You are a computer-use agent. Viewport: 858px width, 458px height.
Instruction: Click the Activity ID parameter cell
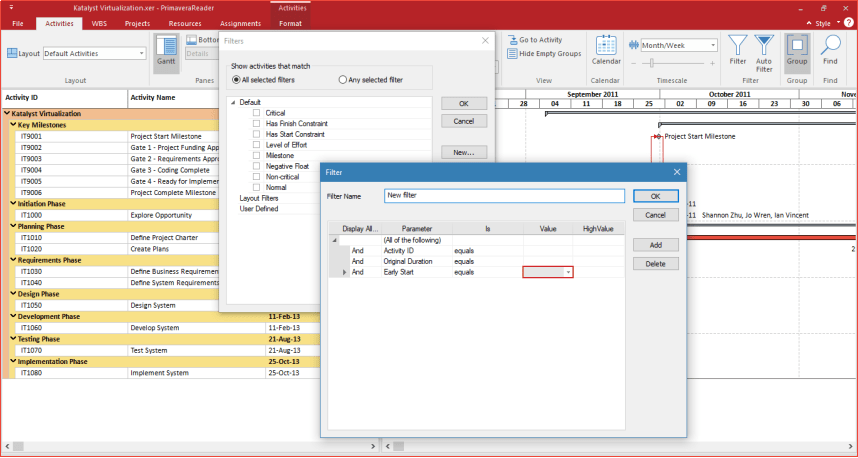[416, 251]
